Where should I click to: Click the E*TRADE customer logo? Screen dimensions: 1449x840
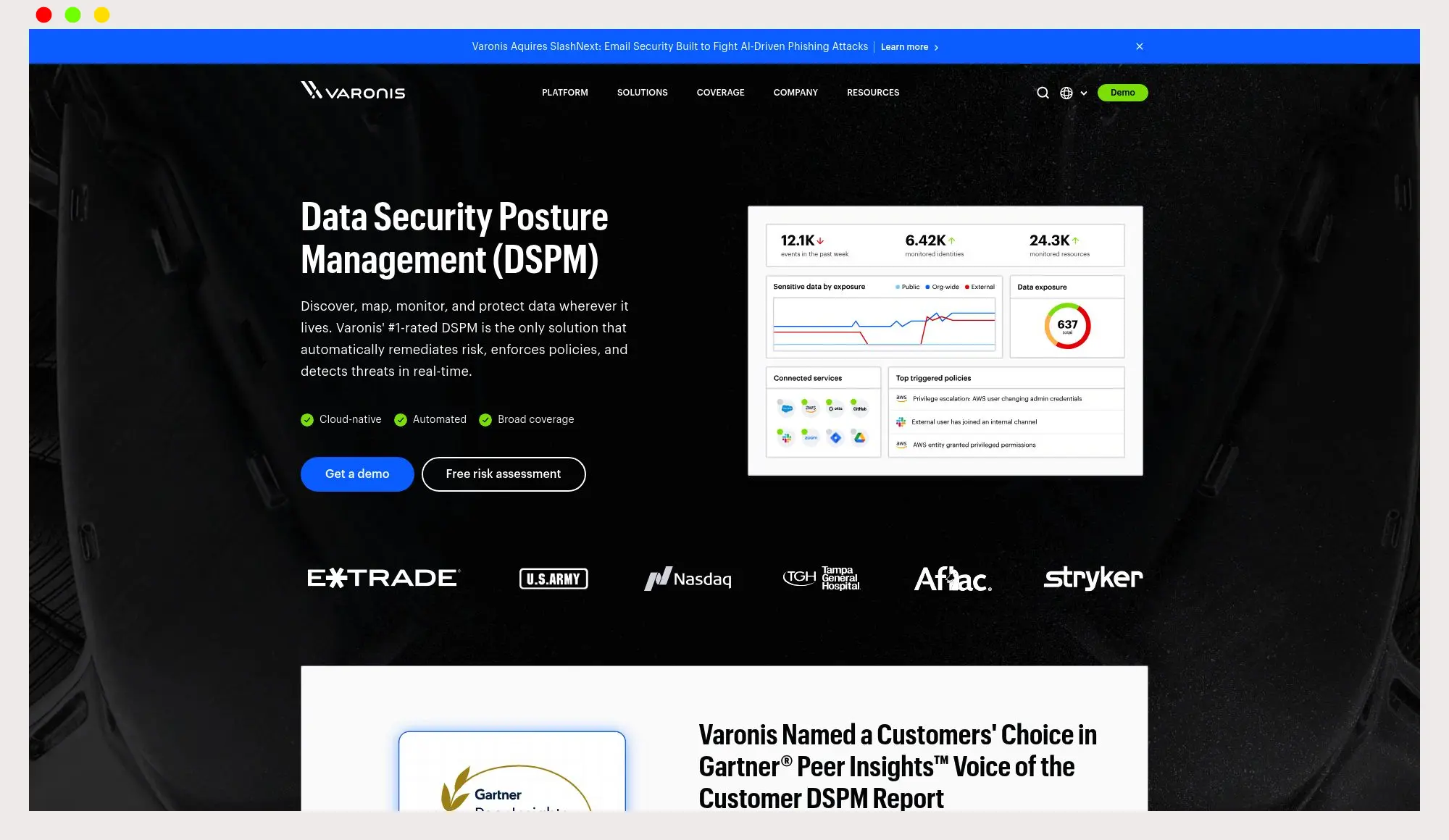pyautogui.click(x=383, y=578)
